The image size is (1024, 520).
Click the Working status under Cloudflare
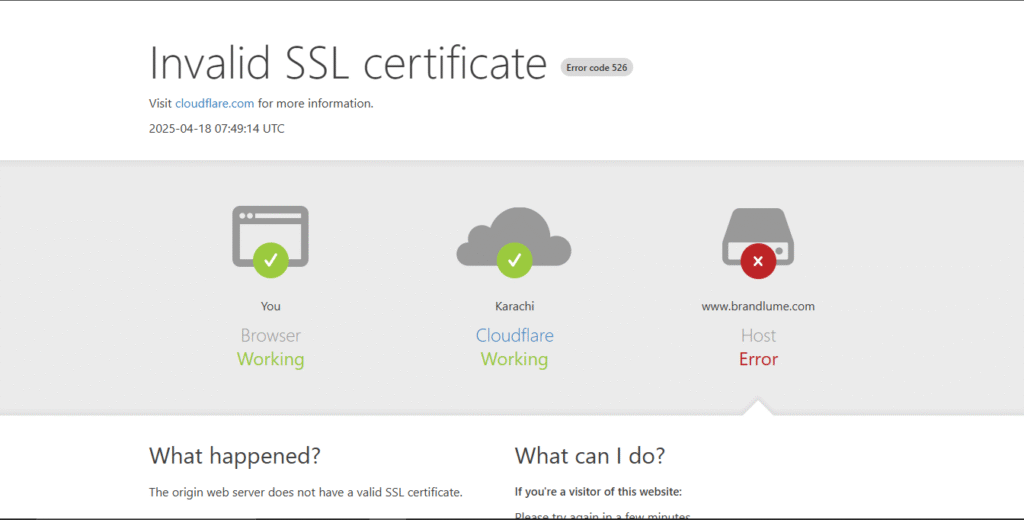point(514,359)
